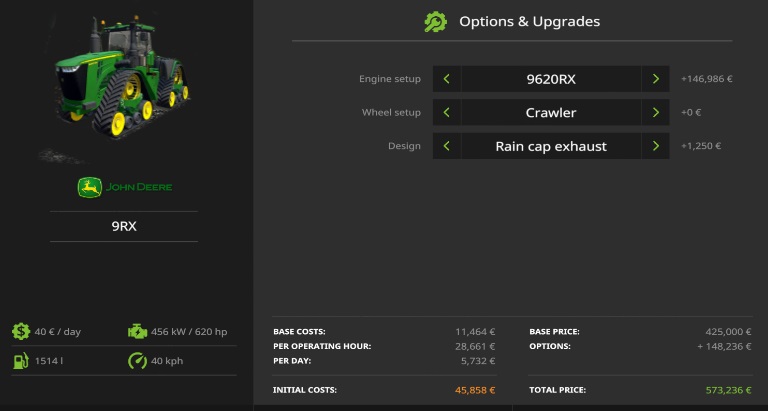Image resolution: width=768 pixels, height=411 pixels.
Task: Click the engine power icon
Action: coord(137,332)
